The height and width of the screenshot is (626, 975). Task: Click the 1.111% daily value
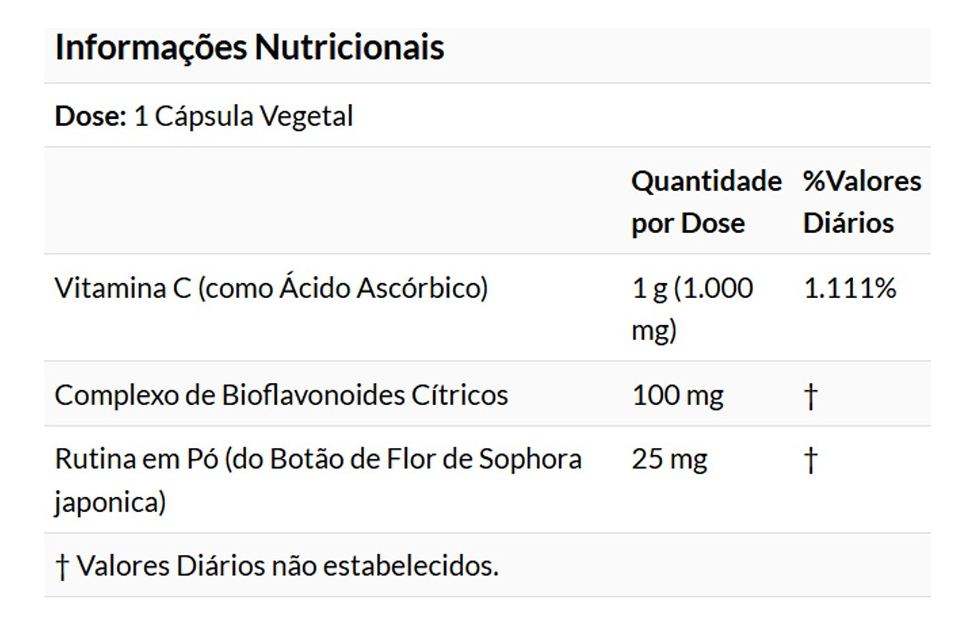(x=850, y=288)
